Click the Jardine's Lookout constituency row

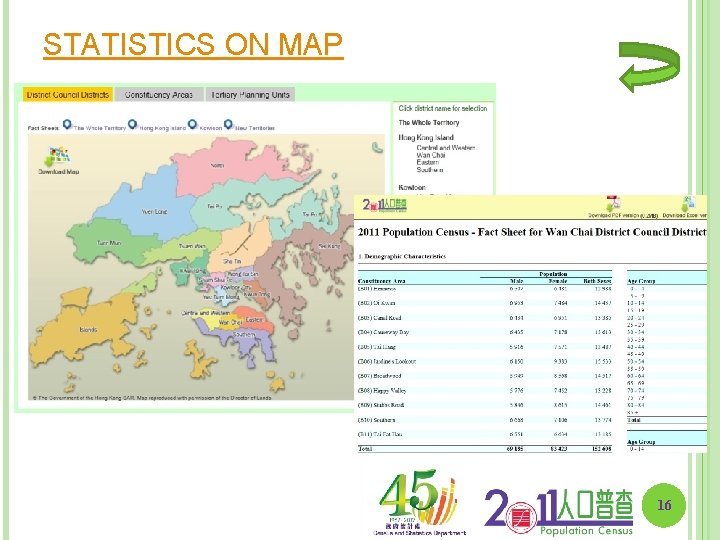click(x=484, y=361)
